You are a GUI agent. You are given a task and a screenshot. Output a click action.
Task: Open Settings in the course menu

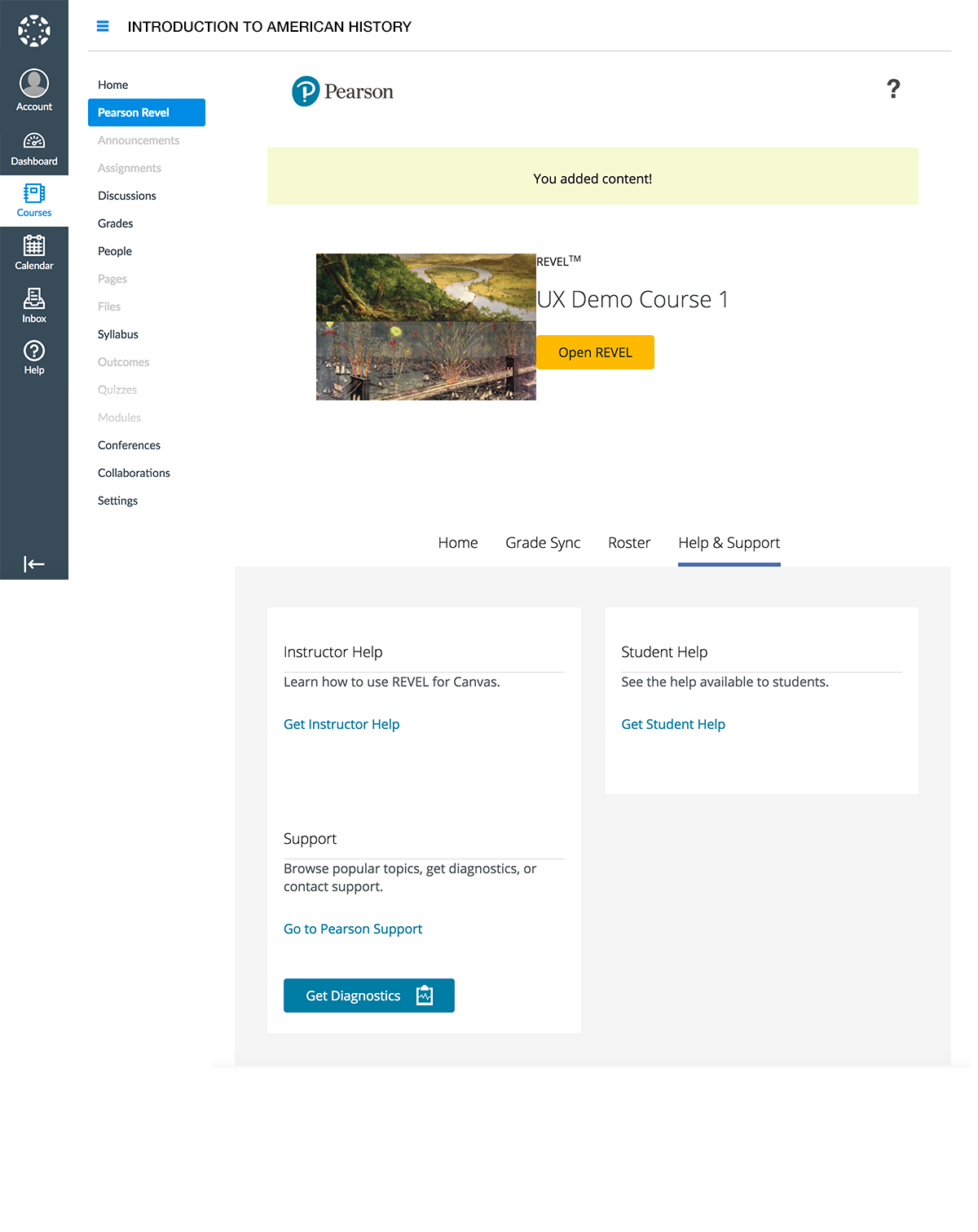click(x=118, y=501)
